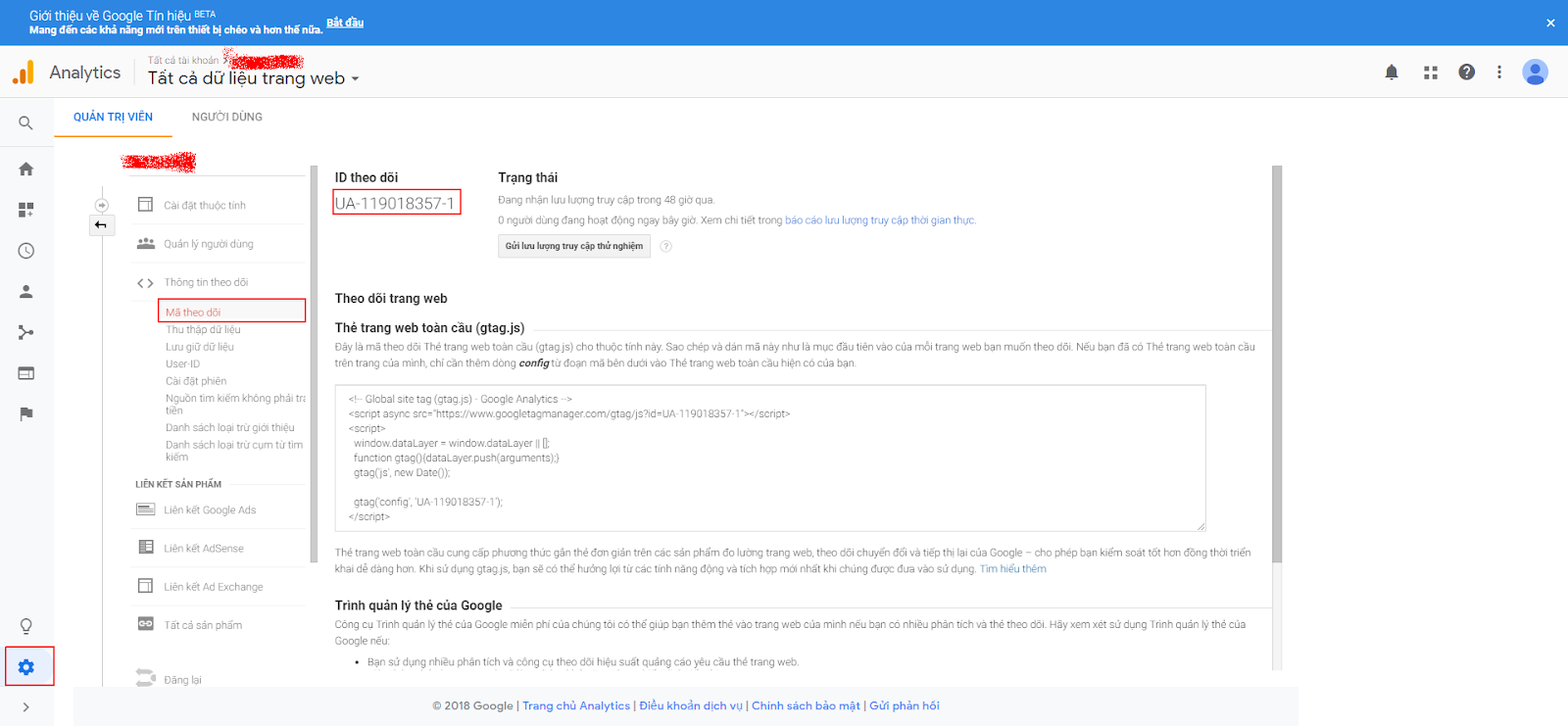Go to Home icon in sidebar
The height and width of the screenshot is (726, 1568).
click(x=26, y=169)
